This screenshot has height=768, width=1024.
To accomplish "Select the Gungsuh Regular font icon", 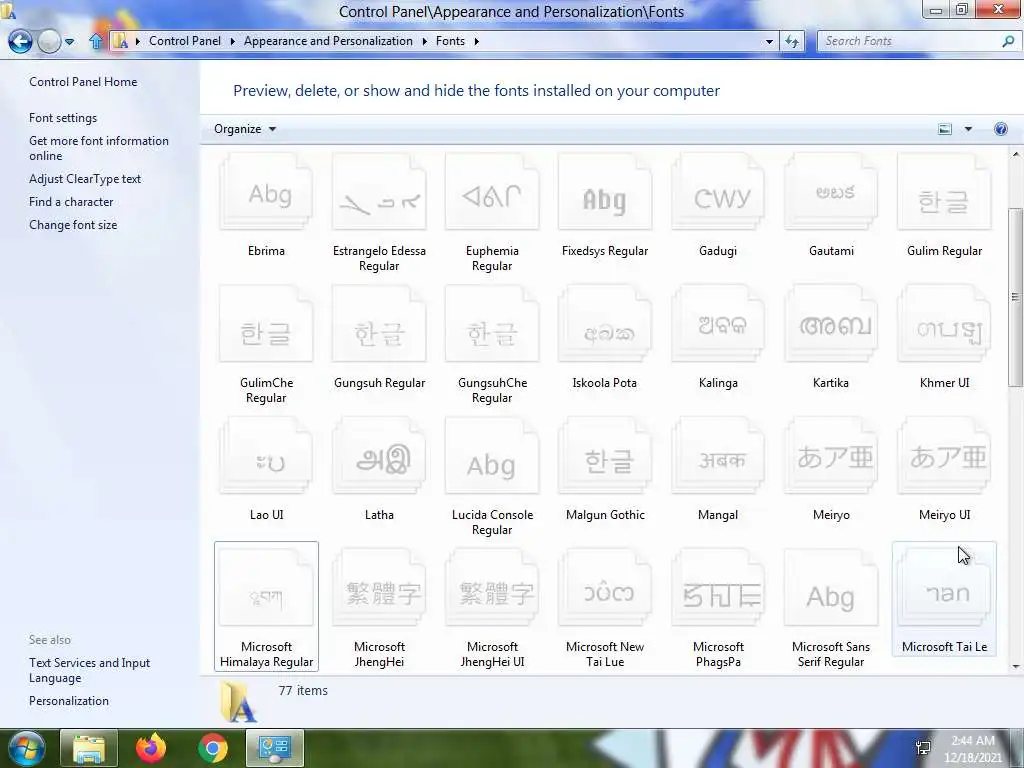I will click(x=379, y=324).
